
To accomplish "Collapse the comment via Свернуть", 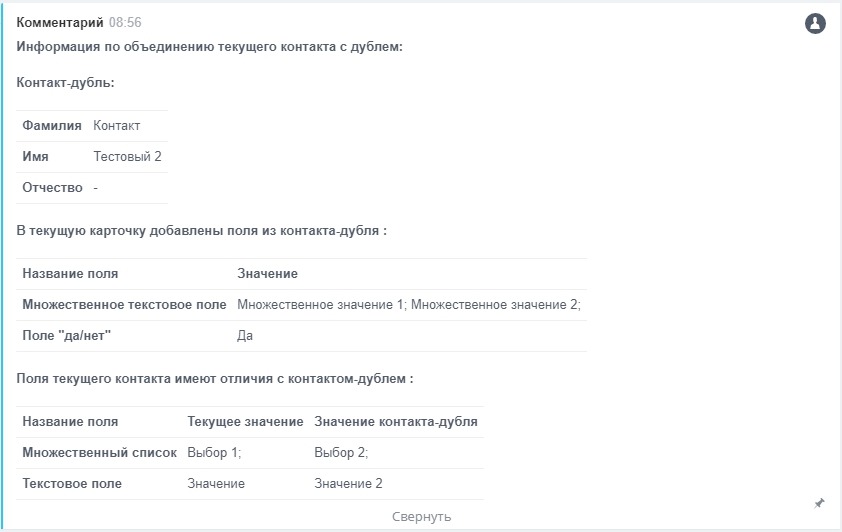I will (421, 517).
